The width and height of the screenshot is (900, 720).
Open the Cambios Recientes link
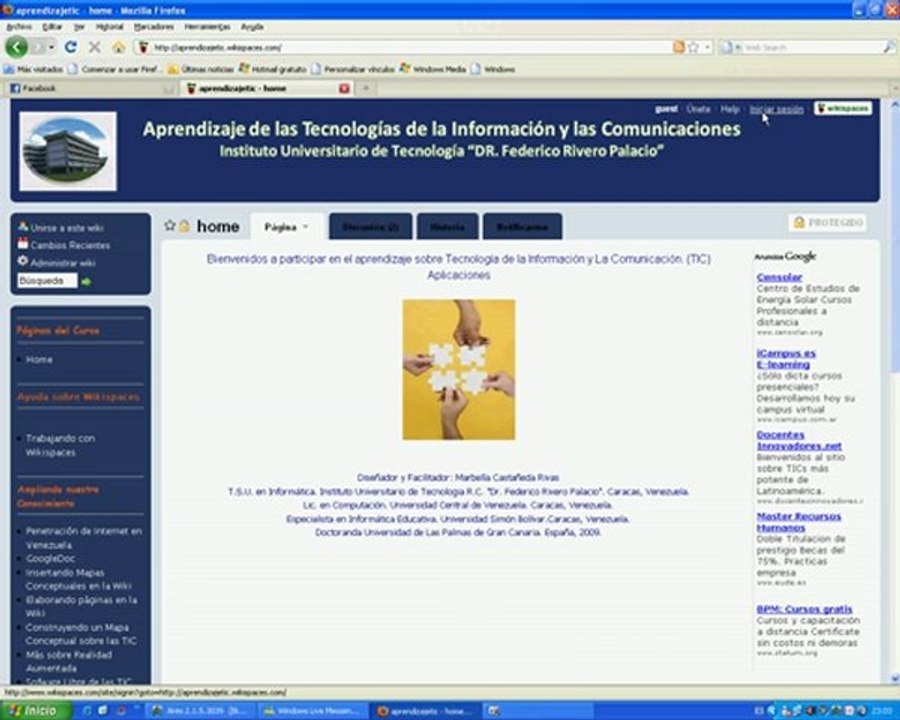pos(69,245)
